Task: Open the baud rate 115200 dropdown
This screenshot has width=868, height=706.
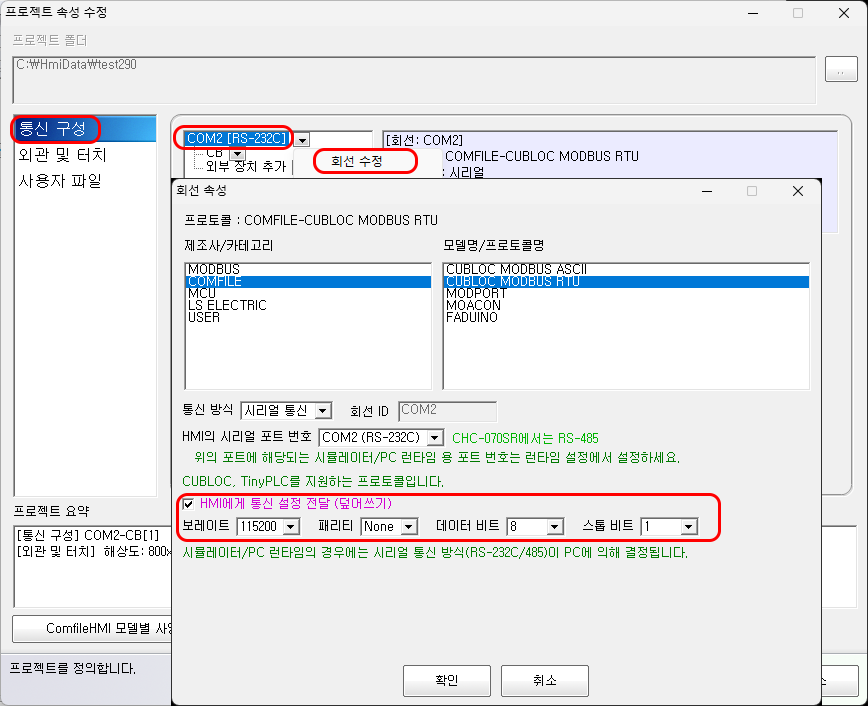Action: (291, 526)
